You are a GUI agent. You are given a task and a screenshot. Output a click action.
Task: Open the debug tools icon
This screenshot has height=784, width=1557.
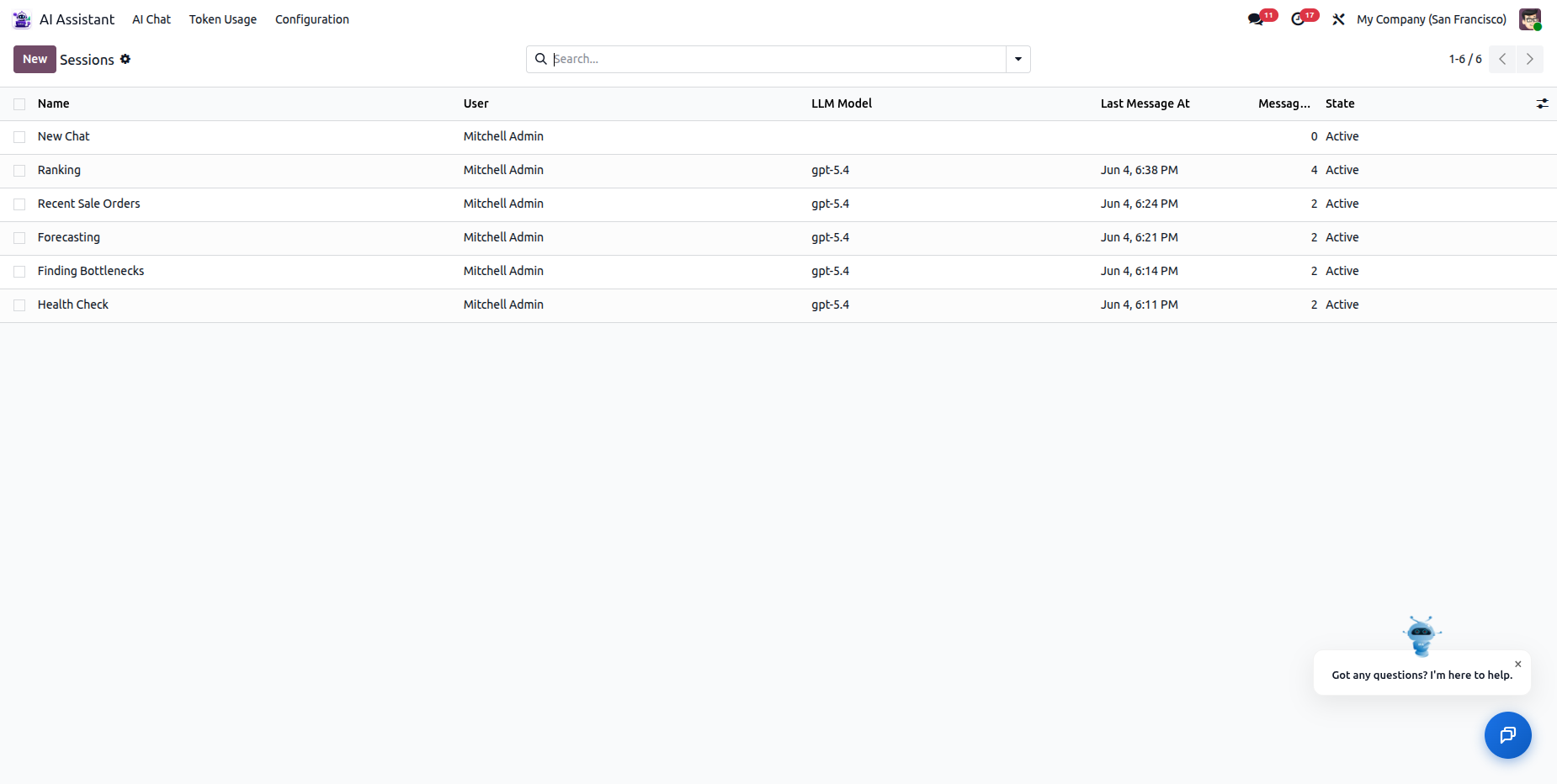[x=1338, y=19]
